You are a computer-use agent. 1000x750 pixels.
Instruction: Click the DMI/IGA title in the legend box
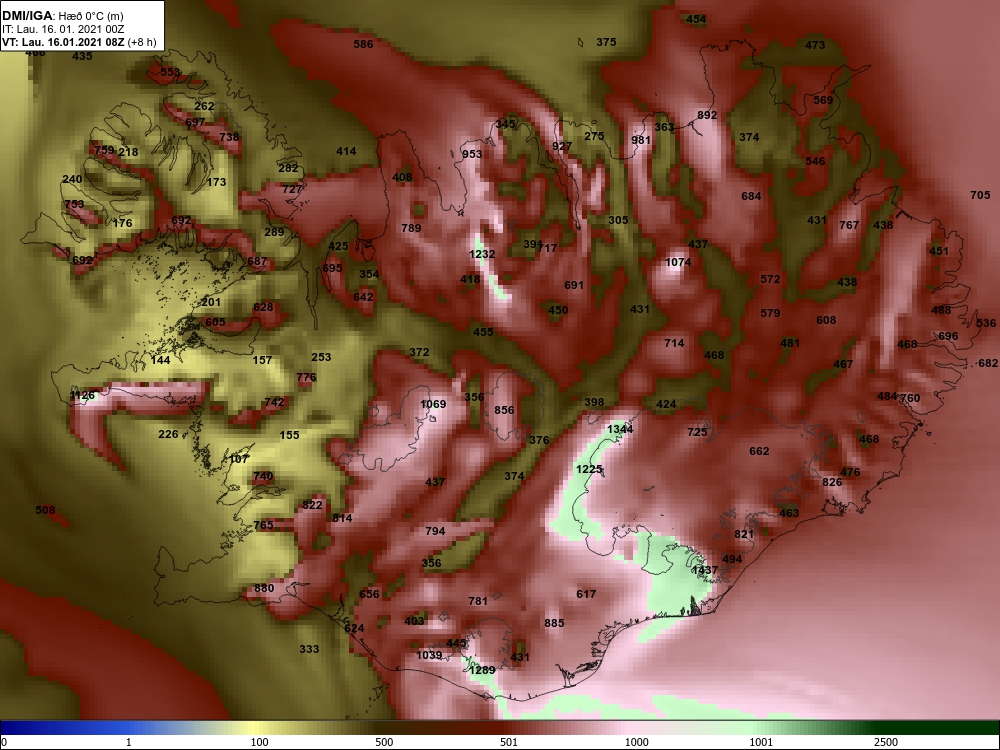(x=26, y=15)
